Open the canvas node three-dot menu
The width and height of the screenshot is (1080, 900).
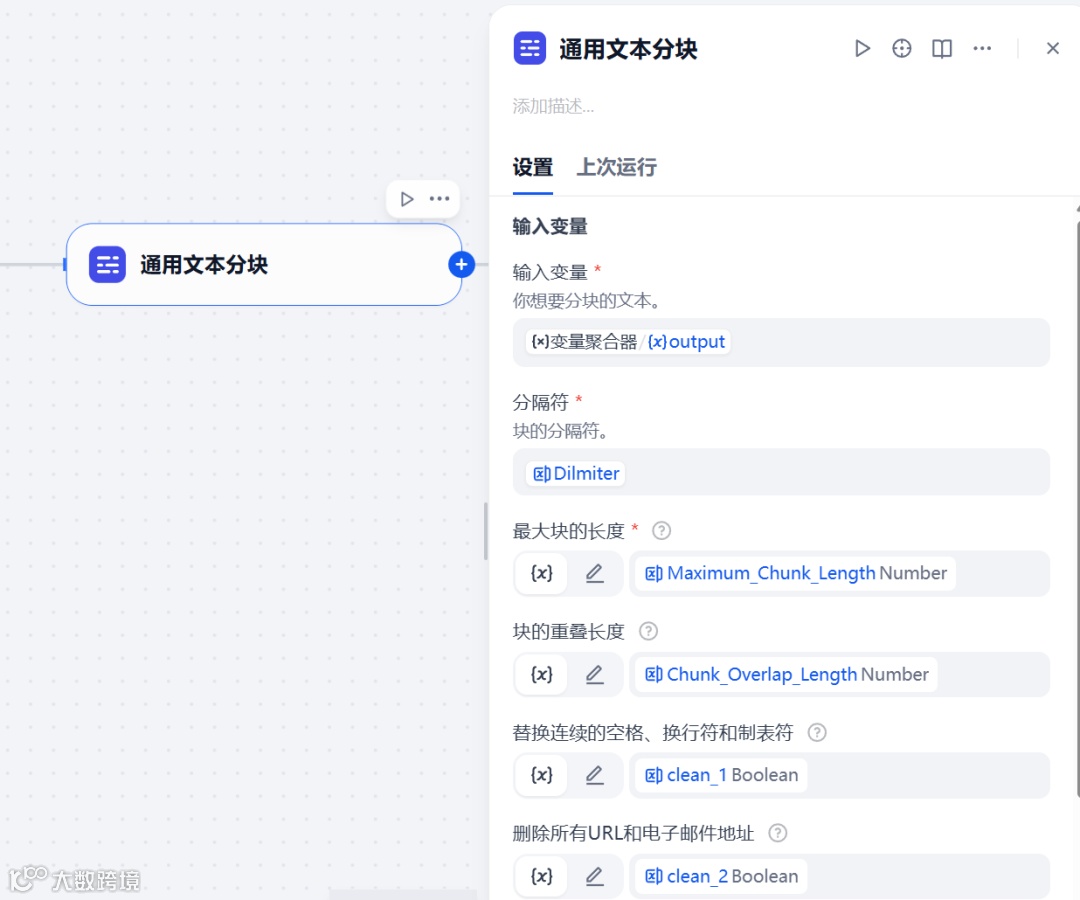(x=439, y=199)
